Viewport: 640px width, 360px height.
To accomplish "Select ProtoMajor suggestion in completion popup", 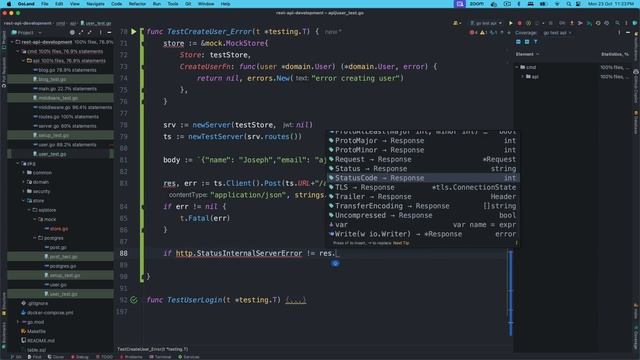I will point(423,141).
